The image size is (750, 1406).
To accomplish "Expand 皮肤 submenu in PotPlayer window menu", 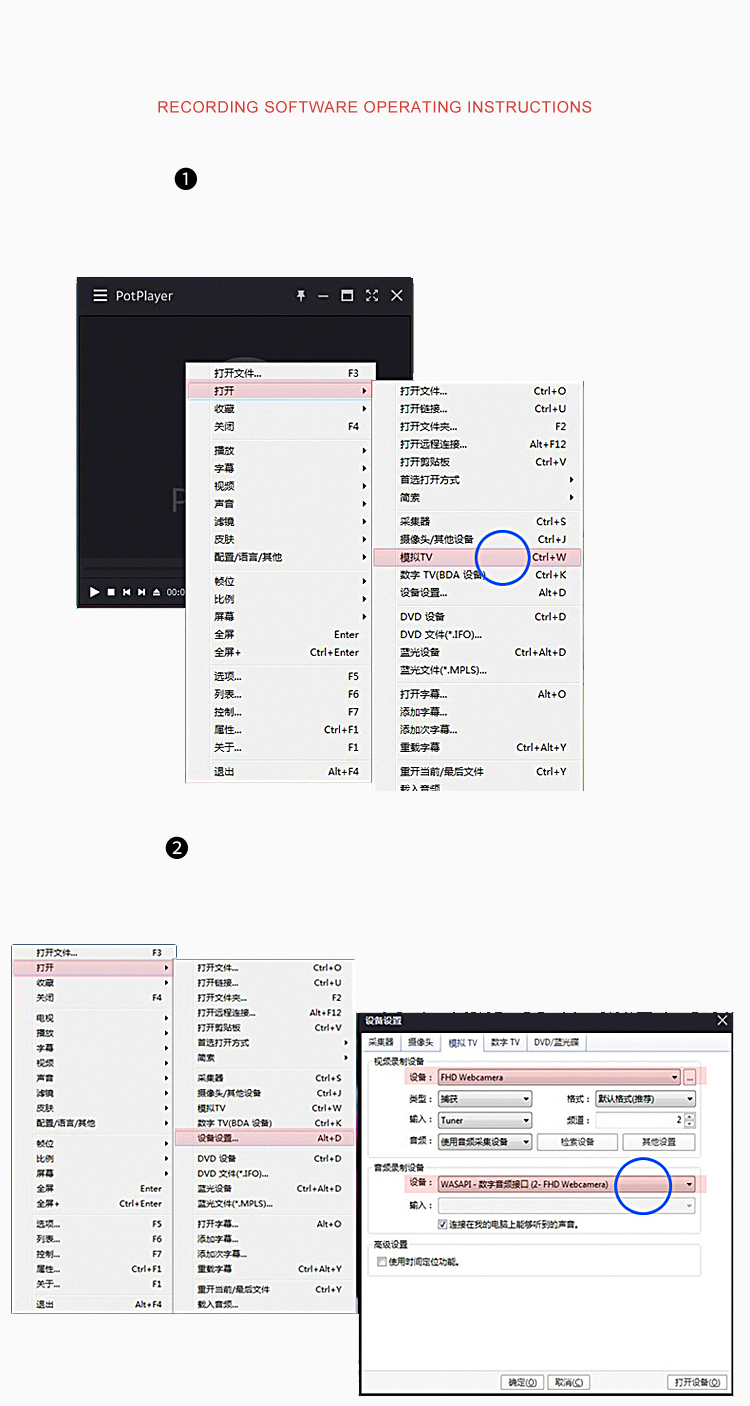I will 279,540.
